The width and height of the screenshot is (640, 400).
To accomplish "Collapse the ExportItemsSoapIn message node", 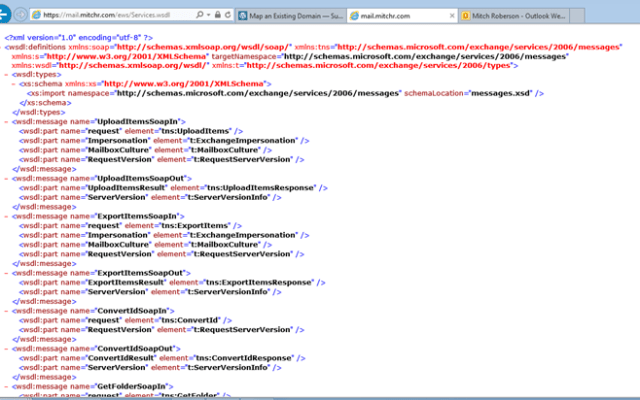I will (x=7, y=216).
